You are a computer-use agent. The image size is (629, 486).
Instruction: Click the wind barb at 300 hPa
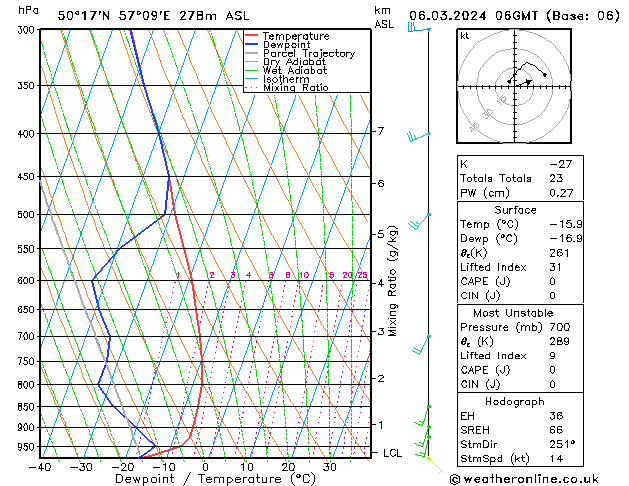click(419, 28)
